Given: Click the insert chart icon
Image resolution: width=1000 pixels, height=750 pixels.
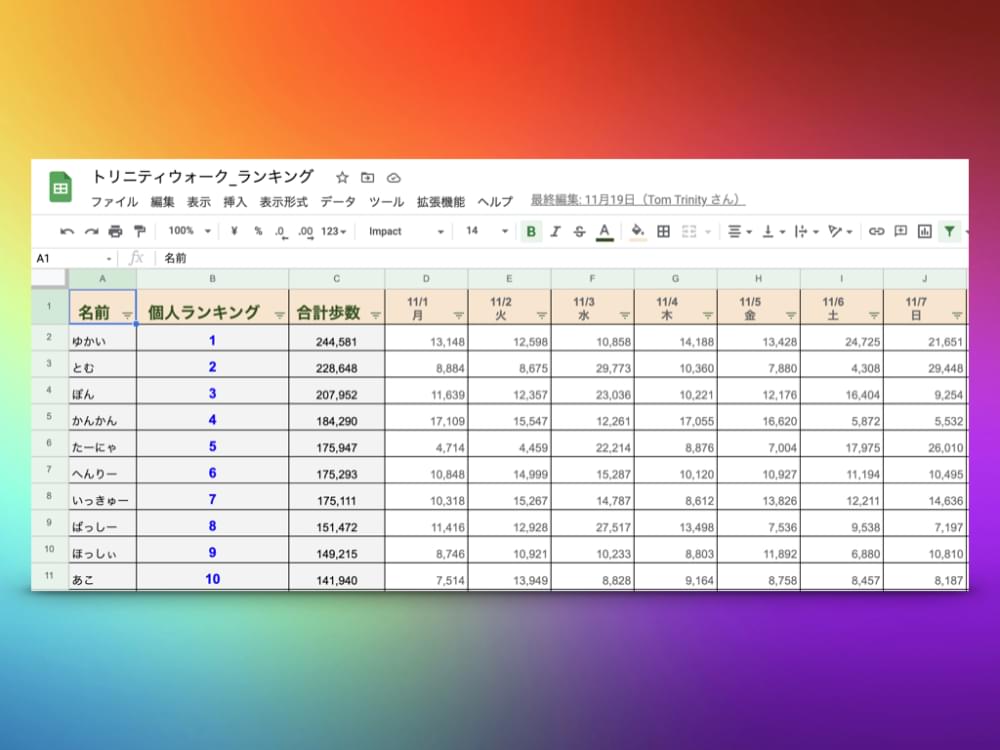Looking at the screenshot, I should tap(925, 231).
